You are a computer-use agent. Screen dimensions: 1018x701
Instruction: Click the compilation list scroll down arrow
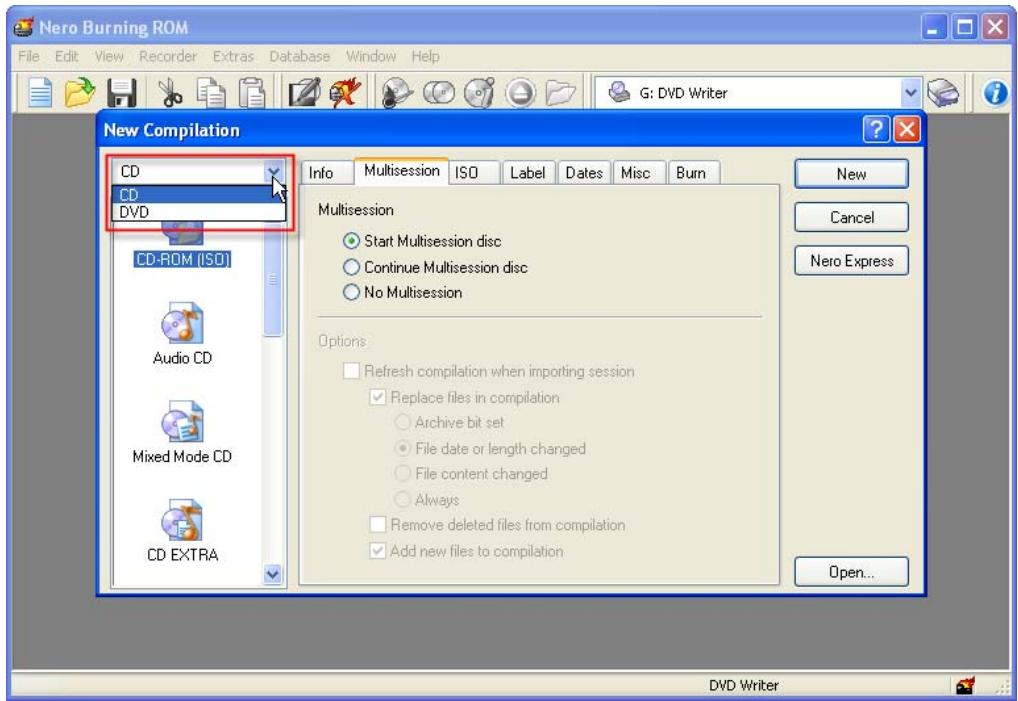coord(273,574)
